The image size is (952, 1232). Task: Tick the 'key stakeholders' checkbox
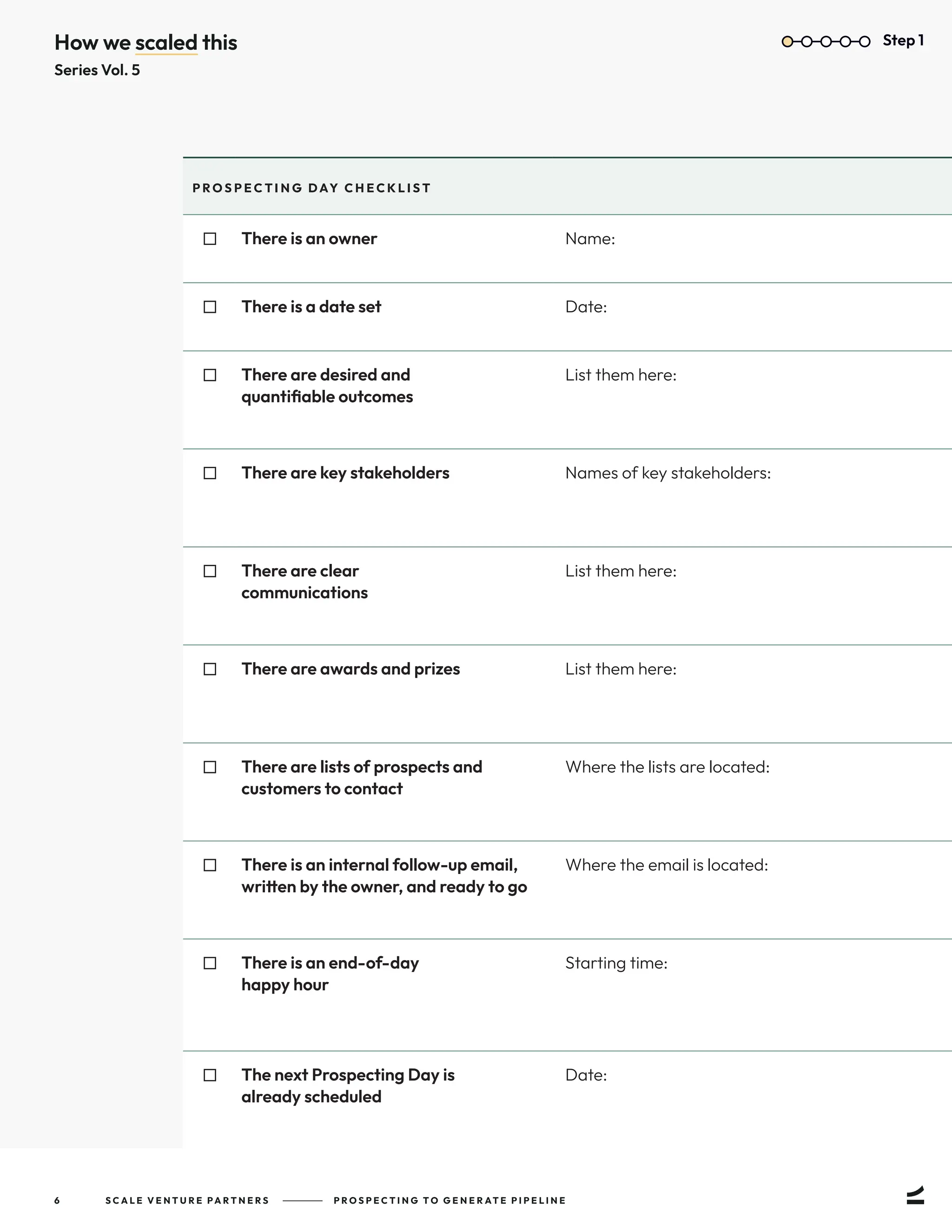[210, 473]
